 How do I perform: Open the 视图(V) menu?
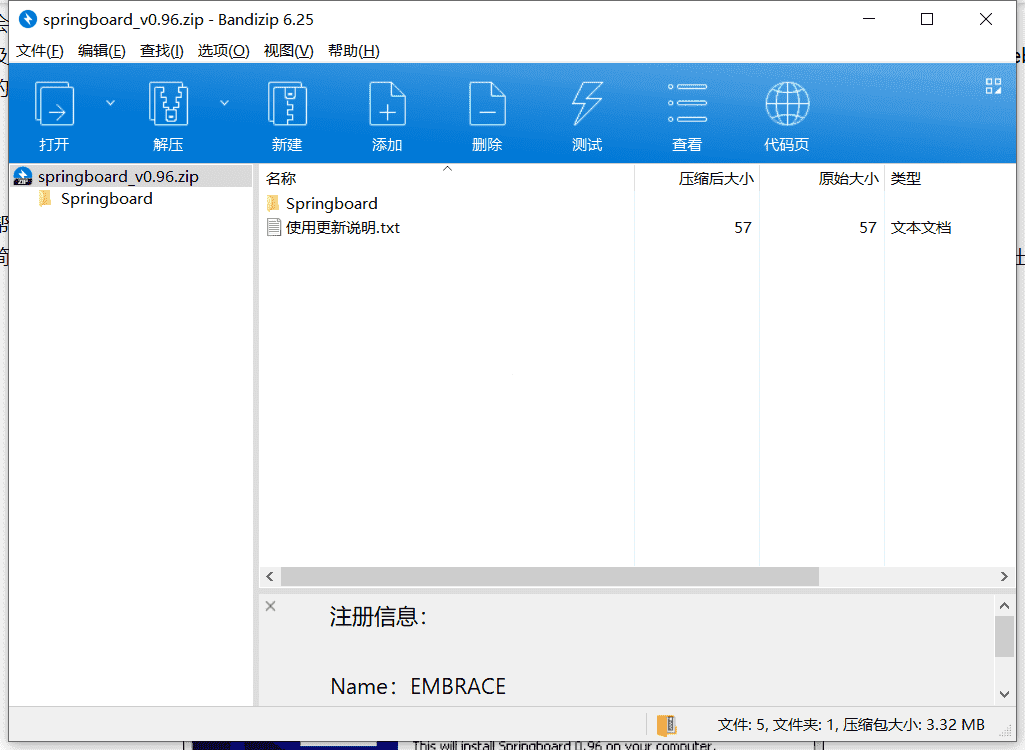point(288,51)
